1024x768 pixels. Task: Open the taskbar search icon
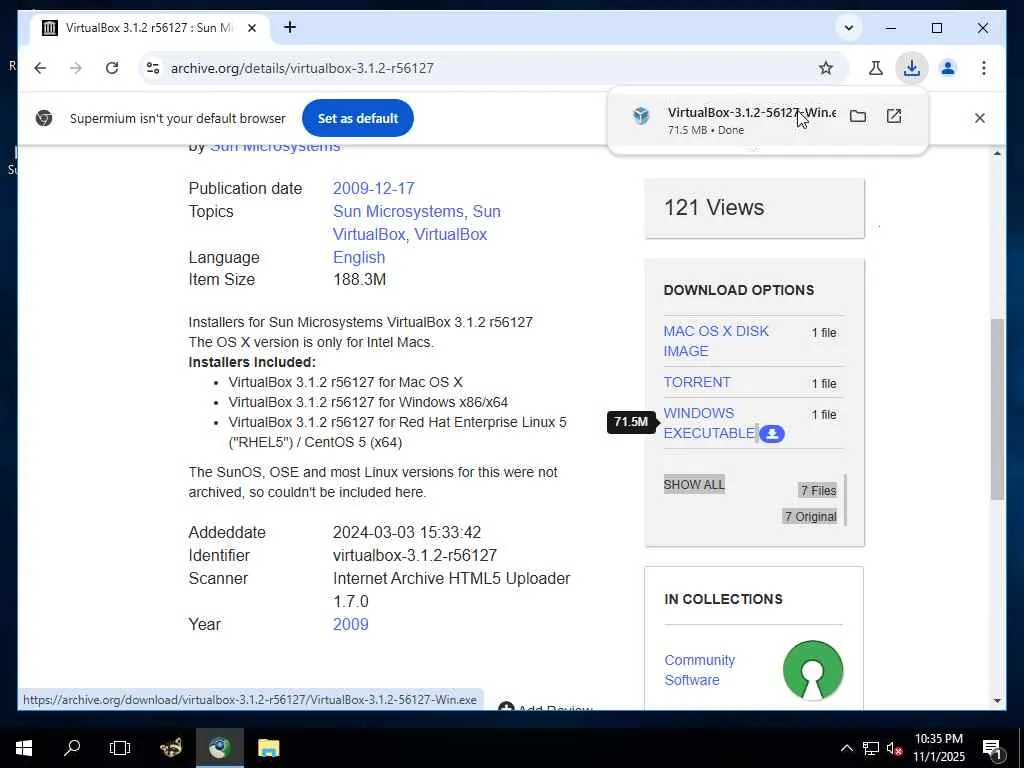[x=72, y=748]
